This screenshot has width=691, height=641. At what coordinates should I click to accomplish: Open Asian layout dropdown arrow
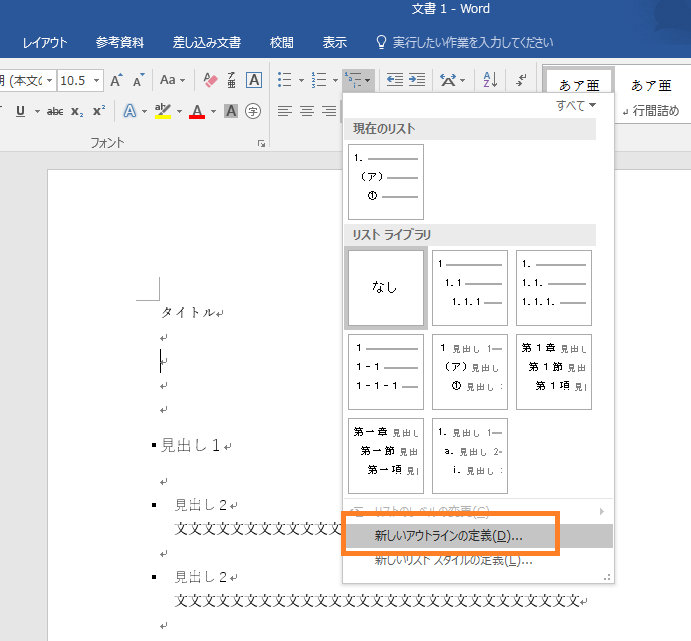pos(462,80)
